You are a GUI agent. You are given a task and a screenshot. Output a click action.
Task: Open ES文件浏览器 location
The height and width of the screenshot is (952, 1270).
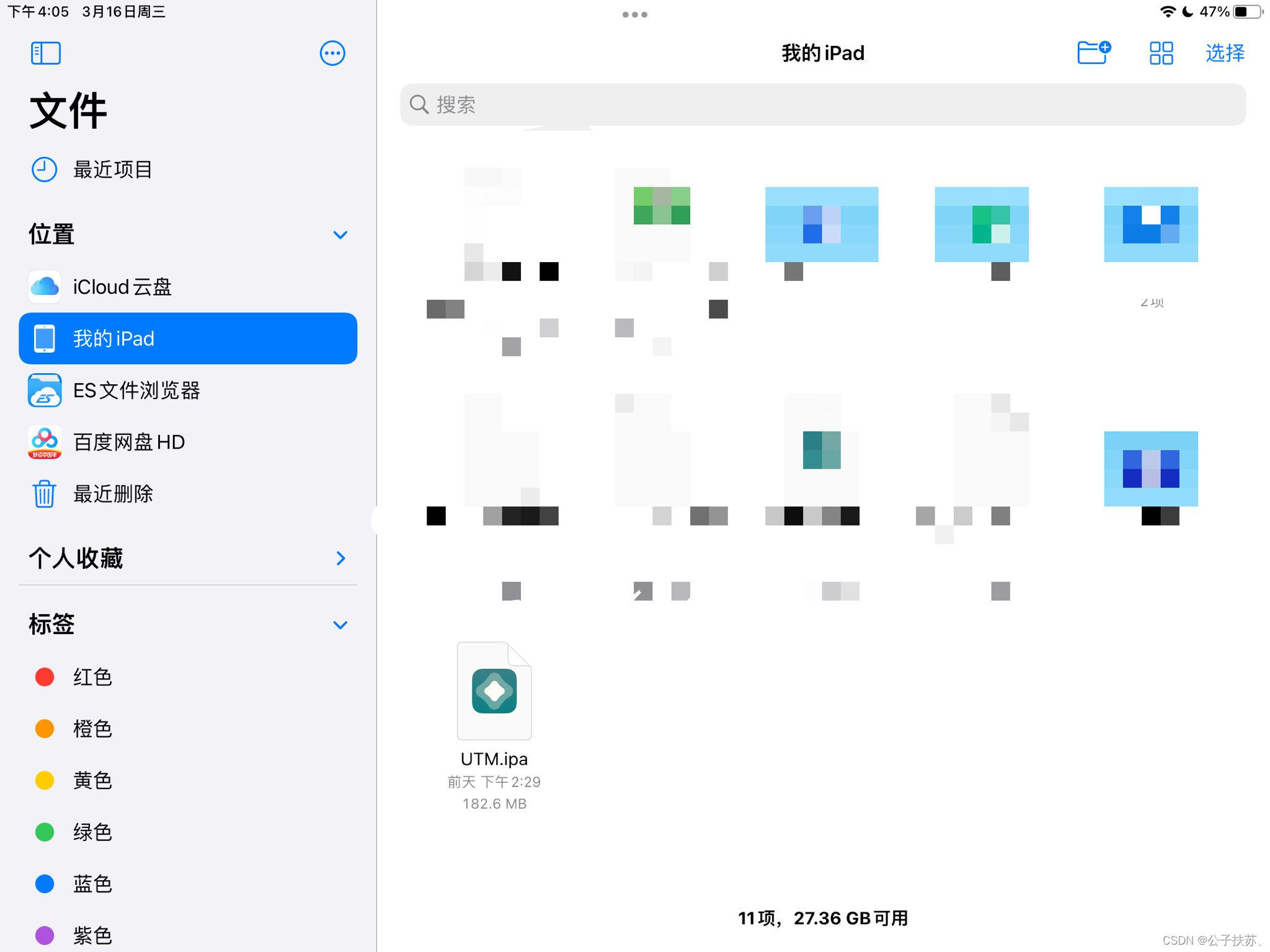136,390
